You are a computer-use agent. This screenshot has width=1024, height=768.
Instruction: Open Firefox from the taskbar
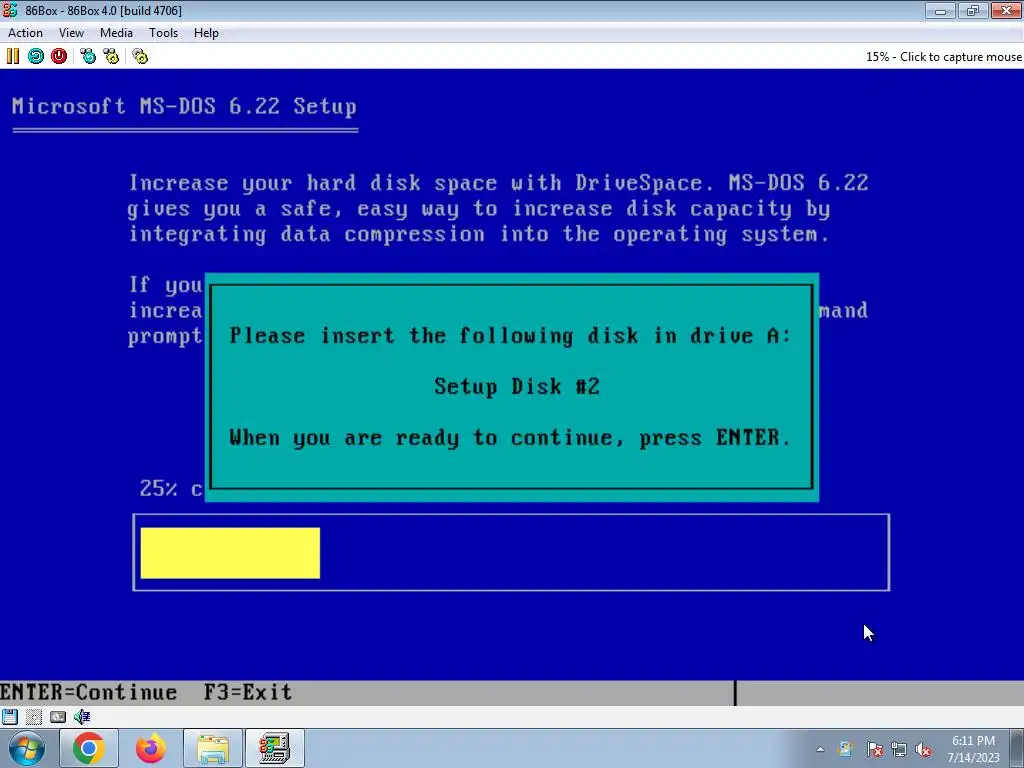point(150,748)
